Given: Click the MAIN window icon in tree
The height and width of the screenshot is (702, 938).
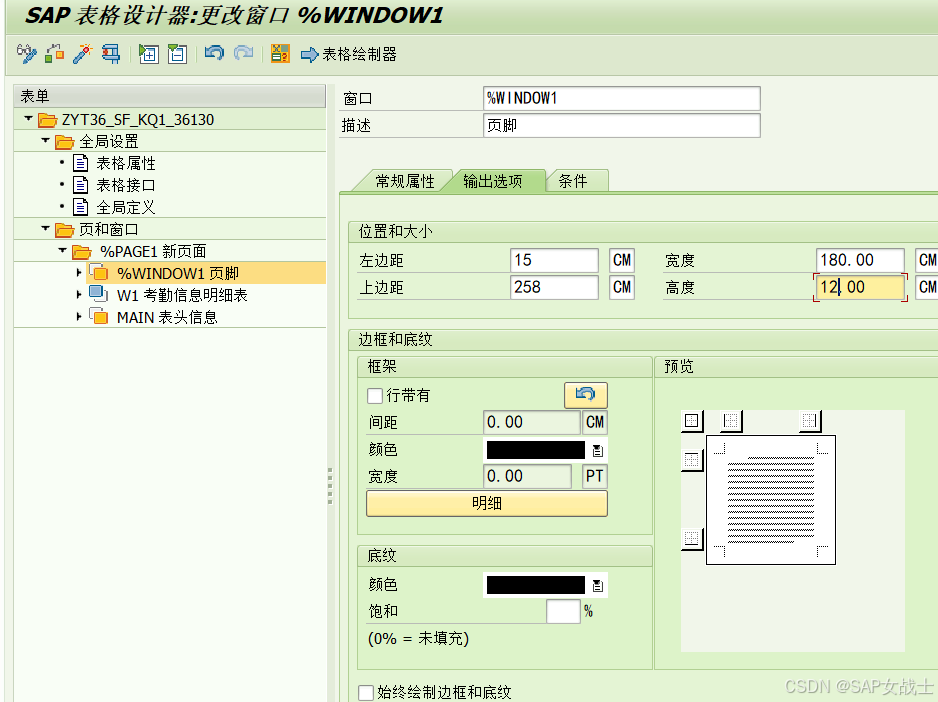Looking at the screenshot, I should [99, 317].
